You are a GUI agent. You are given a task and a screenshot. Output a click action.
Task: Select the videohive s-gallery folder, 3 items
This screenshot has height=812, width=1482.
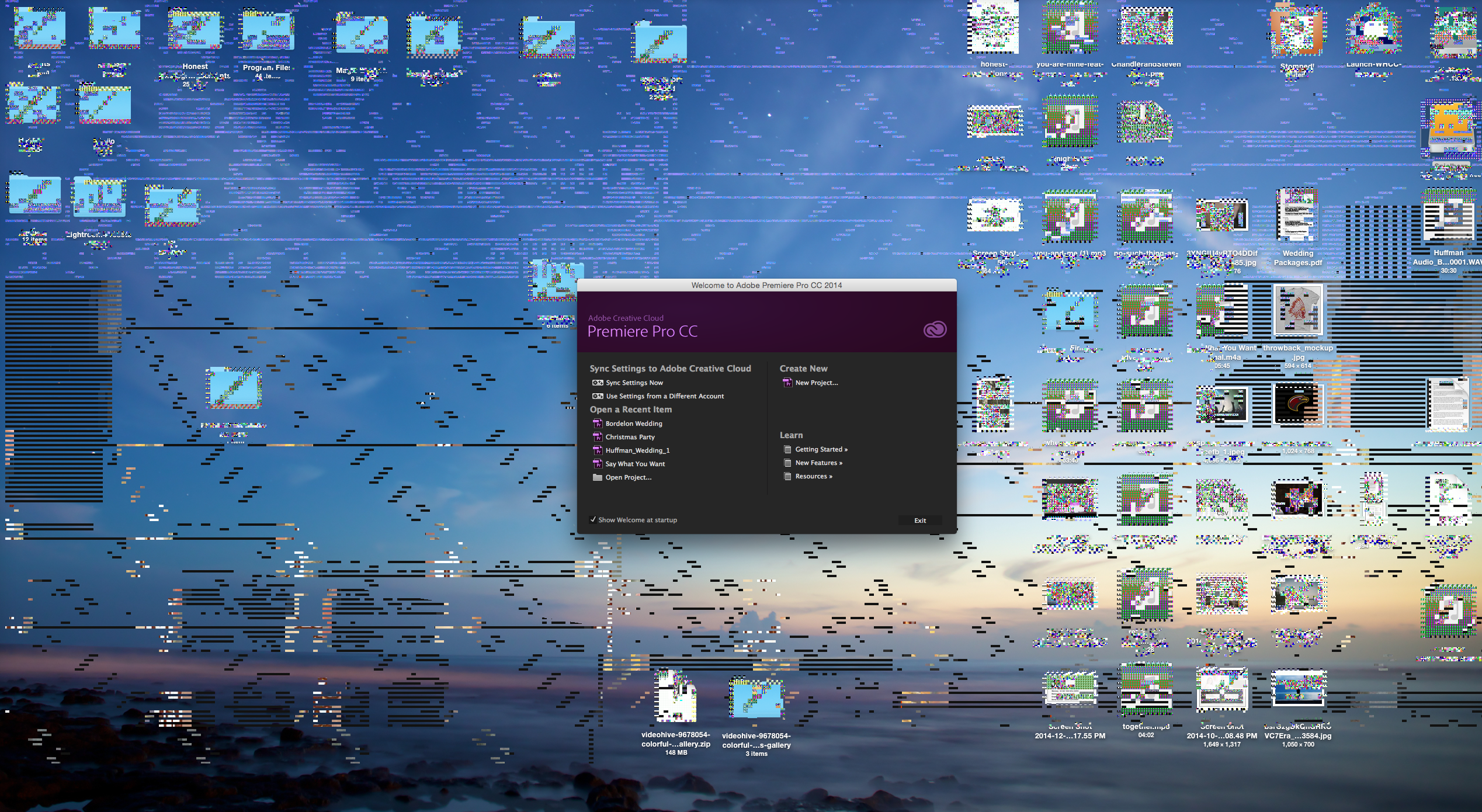click(756, 698)
